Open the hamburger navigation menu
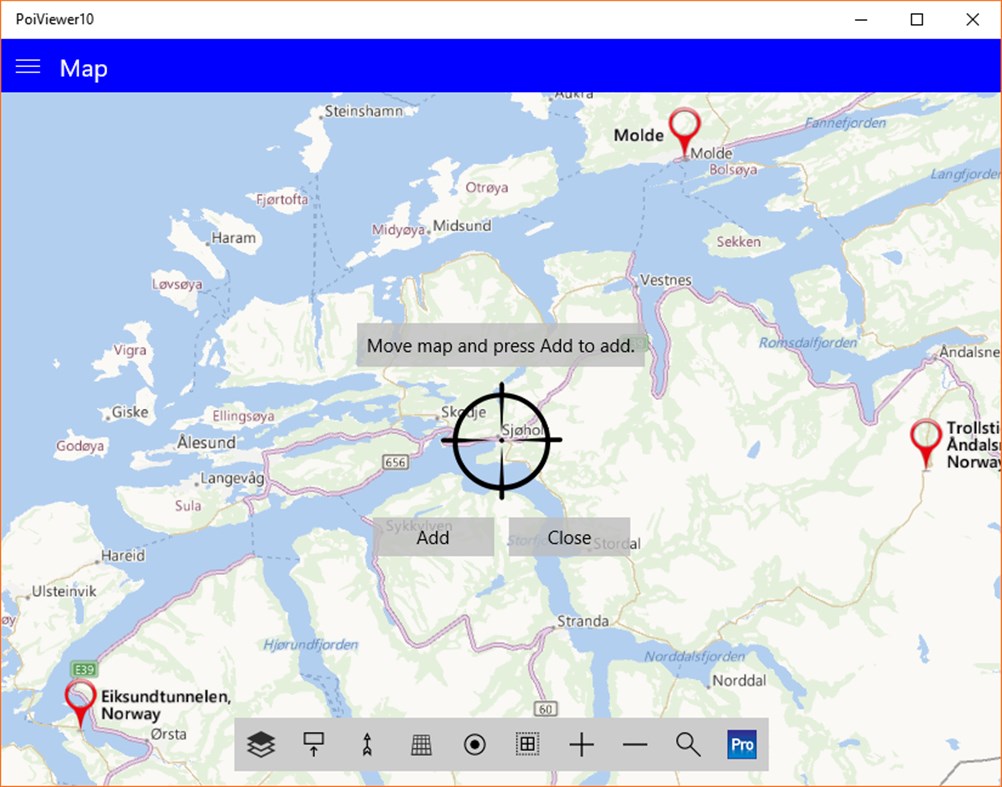1002x787 pixels. (27, 67)
